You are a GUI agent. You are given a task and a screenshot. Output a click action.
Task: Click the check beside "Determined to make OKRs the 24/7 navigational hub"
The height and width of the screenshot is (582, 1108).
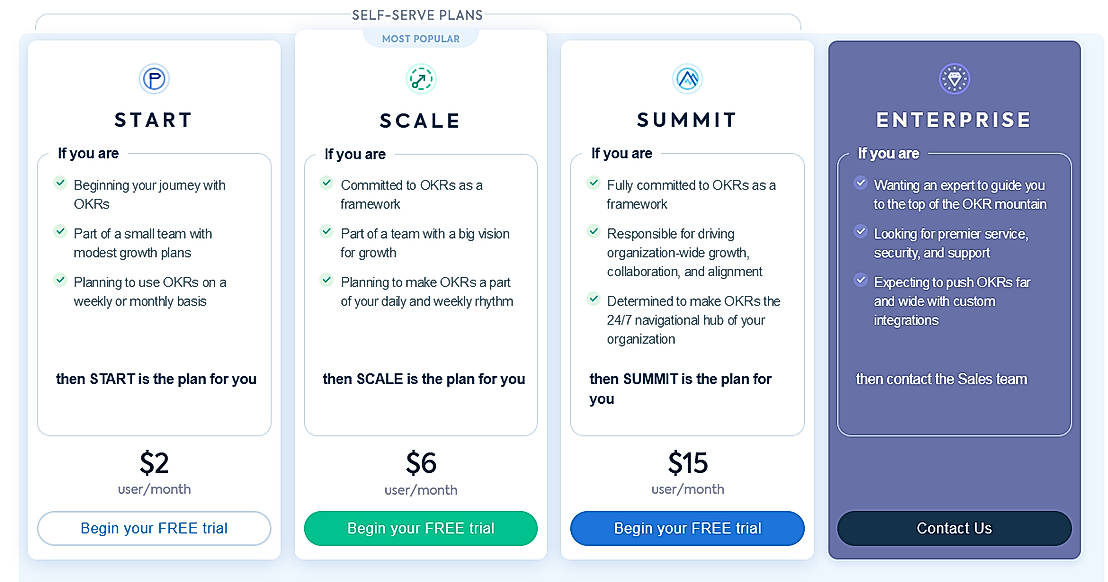click(x=594, y=301)
